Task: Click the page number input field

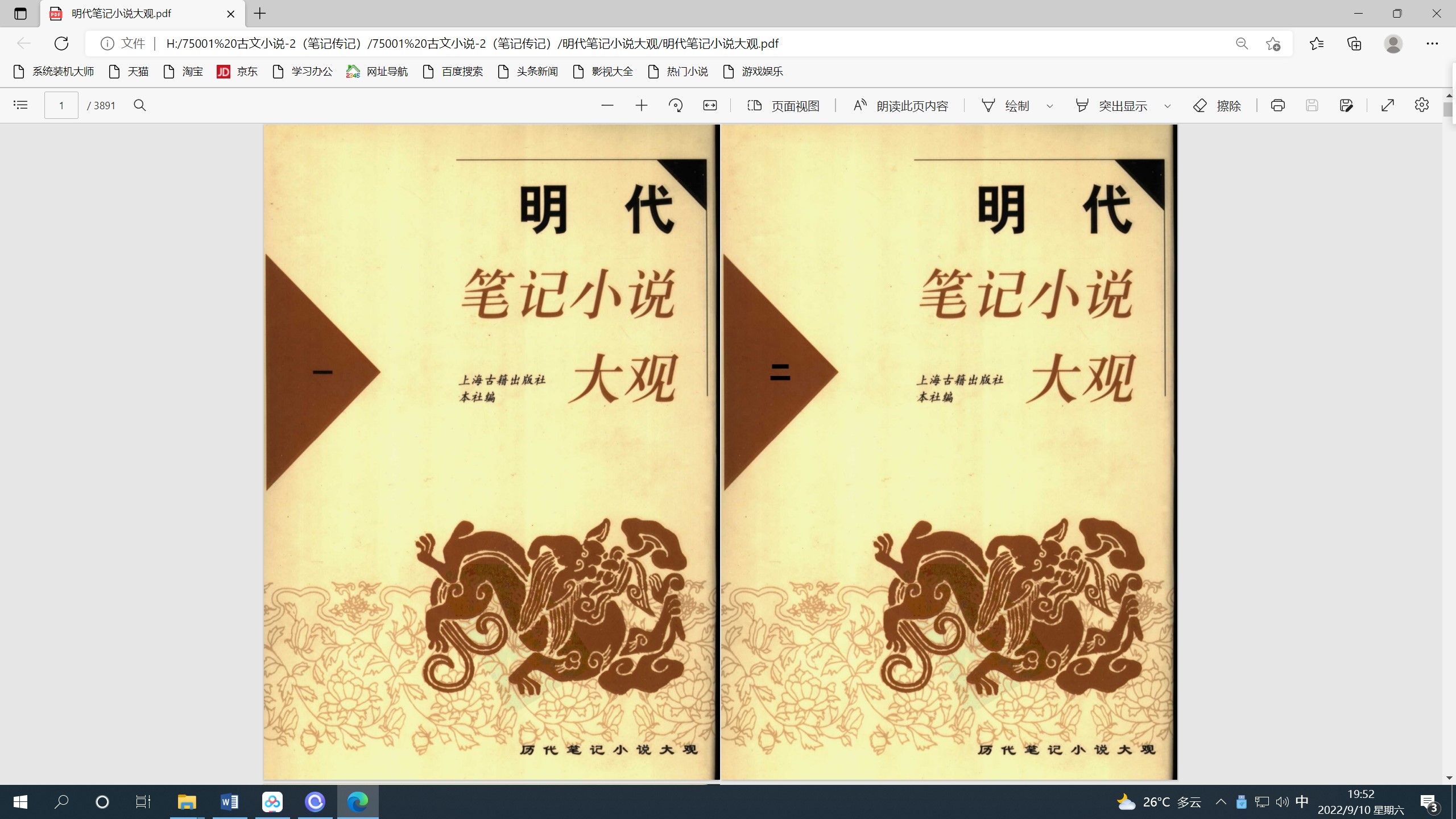Action: (x=61, y=105)
